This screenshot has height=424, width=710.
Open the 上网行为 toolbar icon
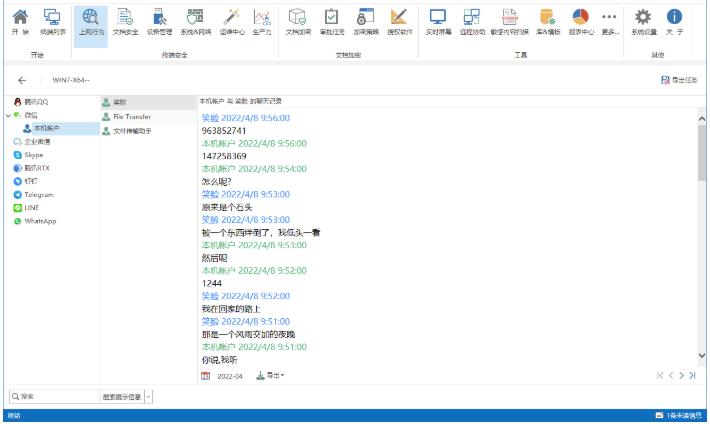[x=89, y=22]
